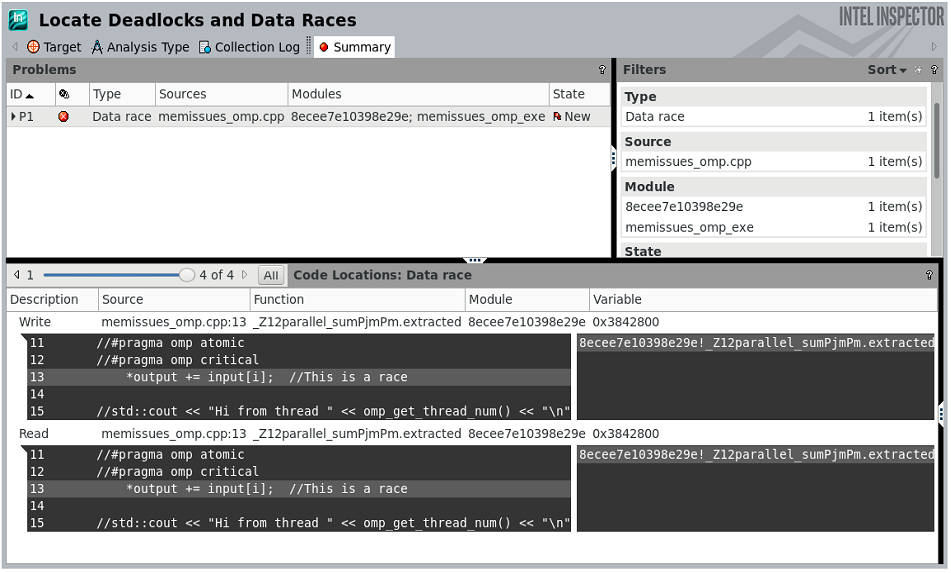This screenshot has height=573, width=951.
Task: Click the New state flag icon
Action: pyautogui.click(x=557, y=117)
